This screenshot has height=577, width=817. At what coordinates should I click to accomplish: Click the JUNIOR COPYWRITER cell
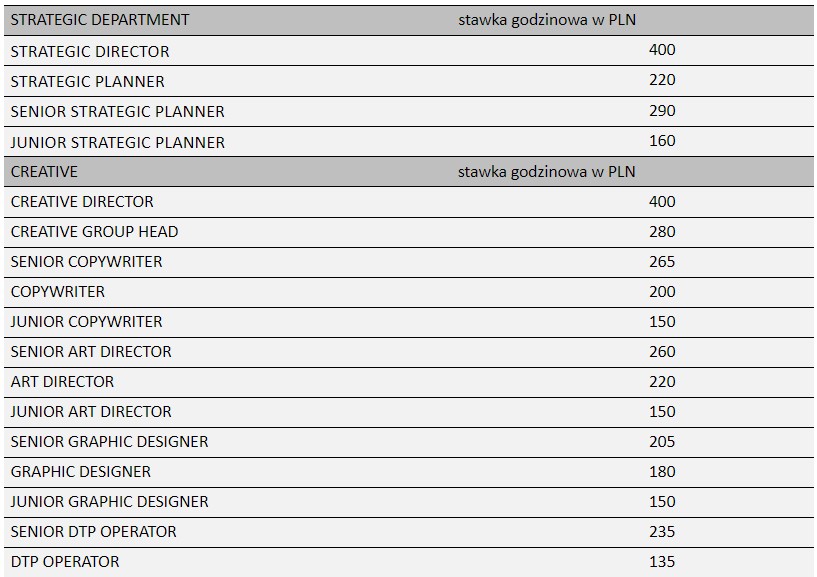pos(86,321)
